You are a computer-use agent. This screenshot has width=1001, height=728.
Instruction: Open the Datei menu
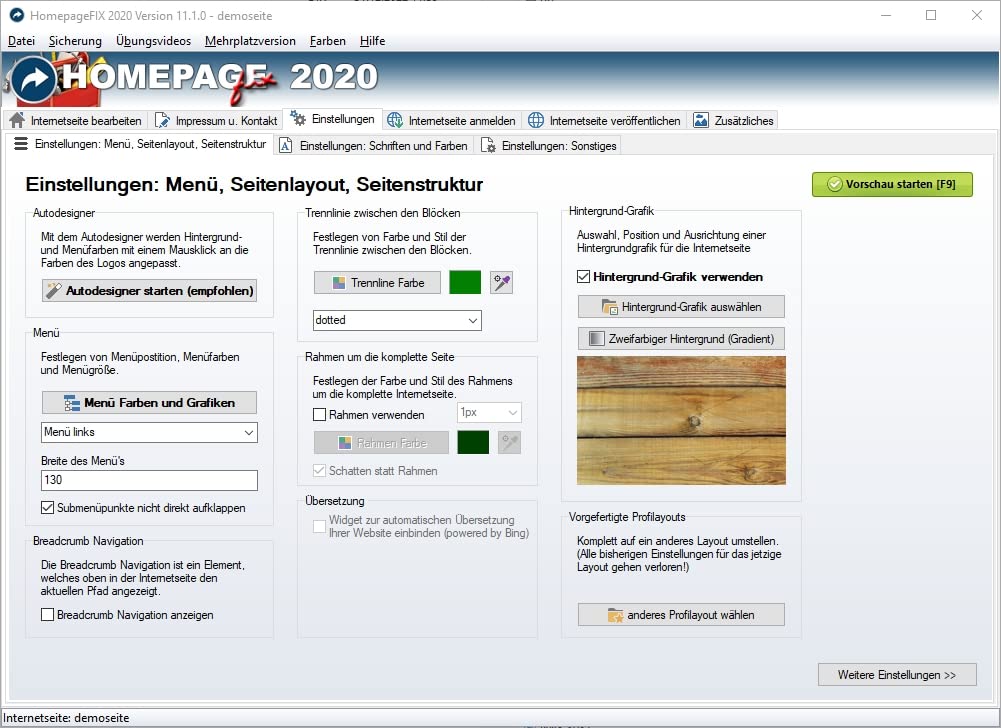(21, 41)
